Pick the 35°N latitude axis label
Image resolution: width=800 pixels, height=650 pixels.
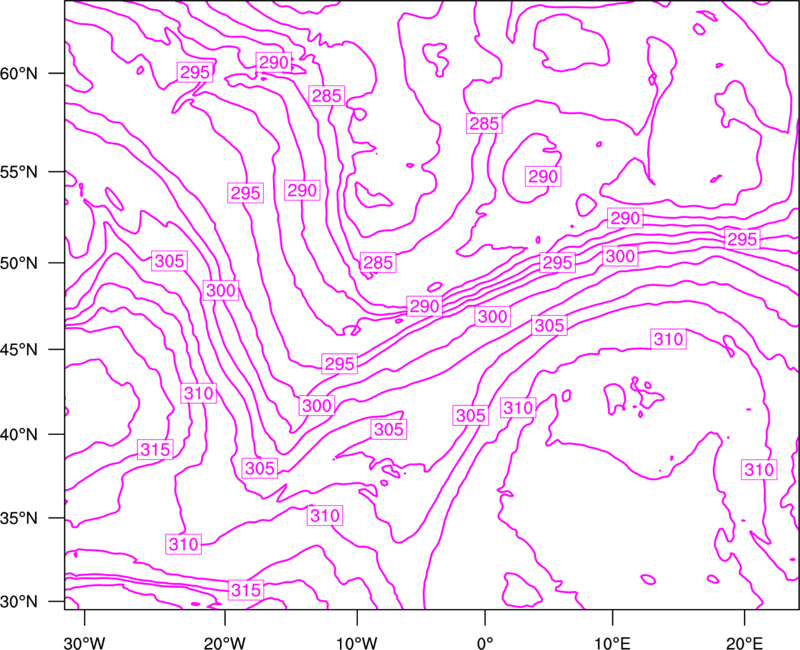[x=19, y=518]
